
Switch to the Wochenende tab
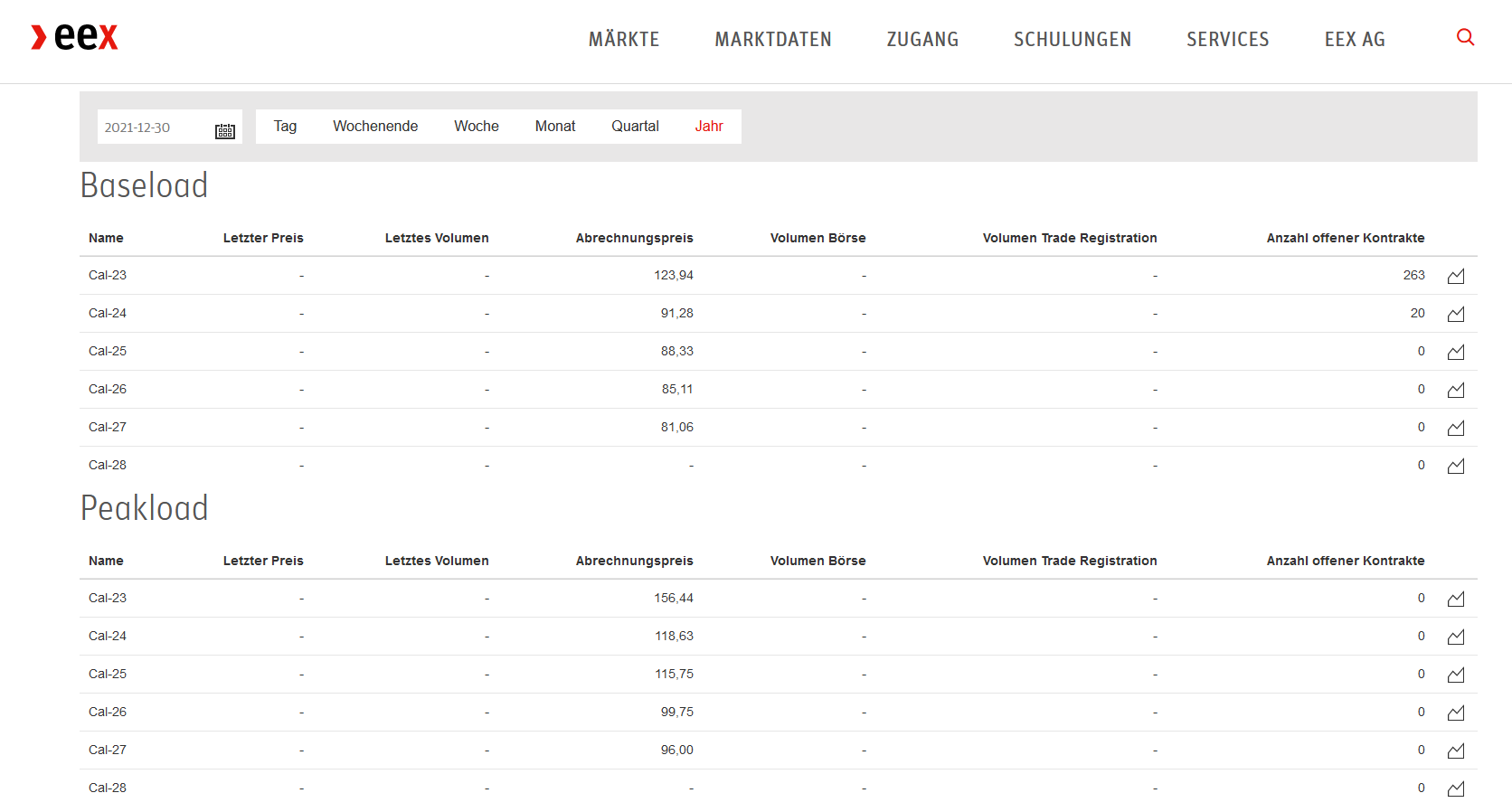coord(375,127)
